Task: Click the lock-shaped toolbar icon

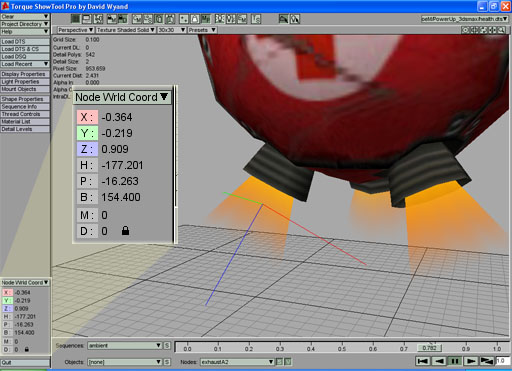Action: (x=195, y=19)
